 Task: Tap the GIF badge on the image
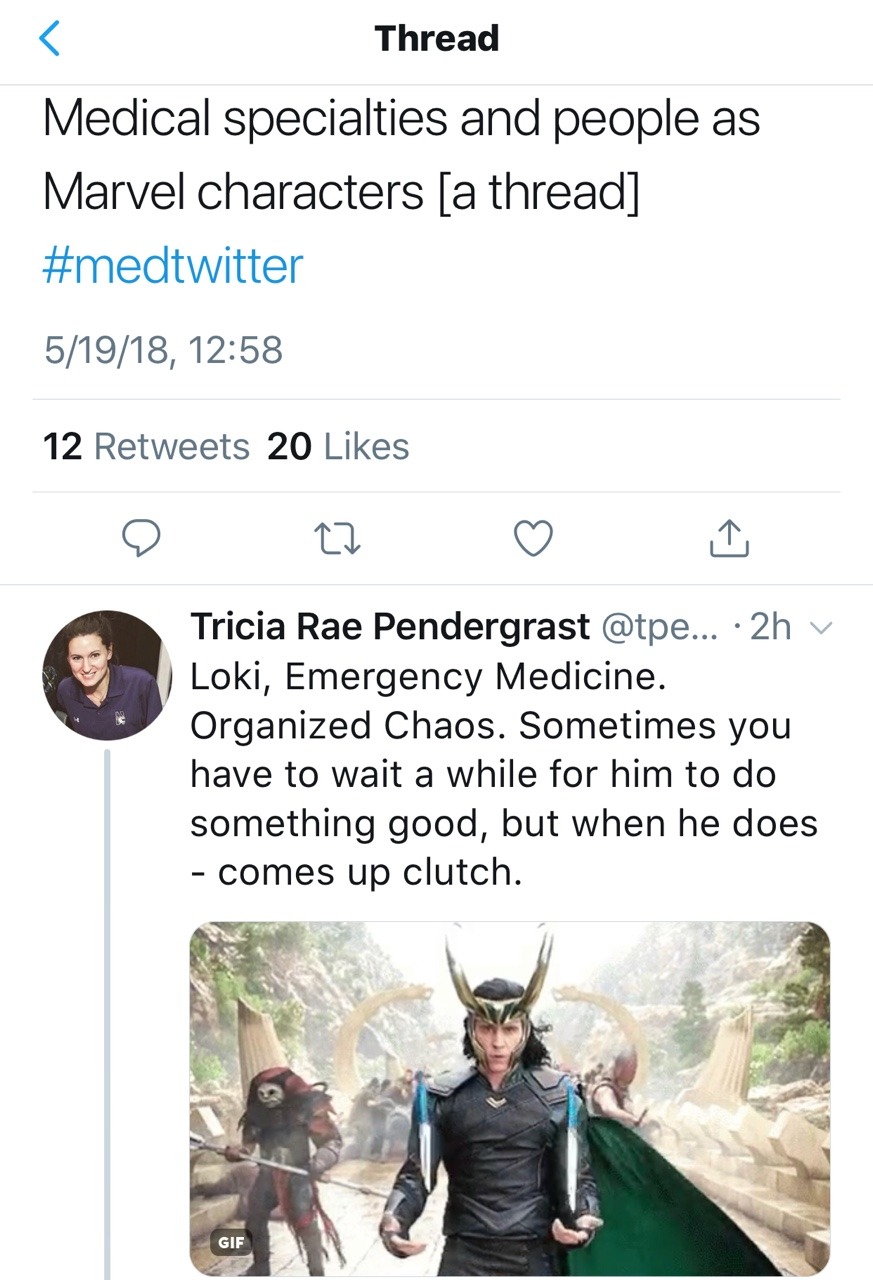[229, 1243]
